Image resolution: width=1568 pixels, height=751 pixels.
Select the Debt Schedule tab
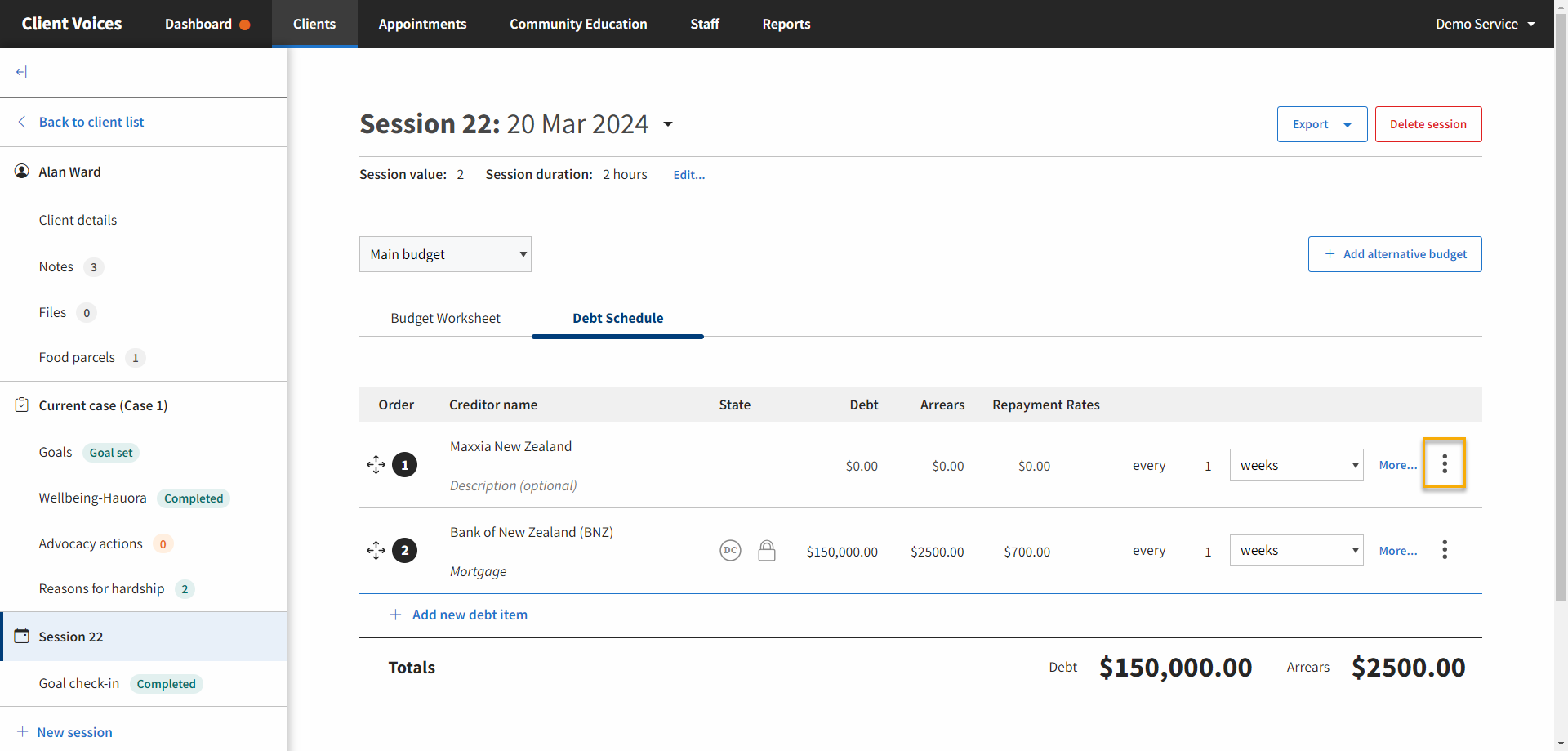tap(617, 318)
